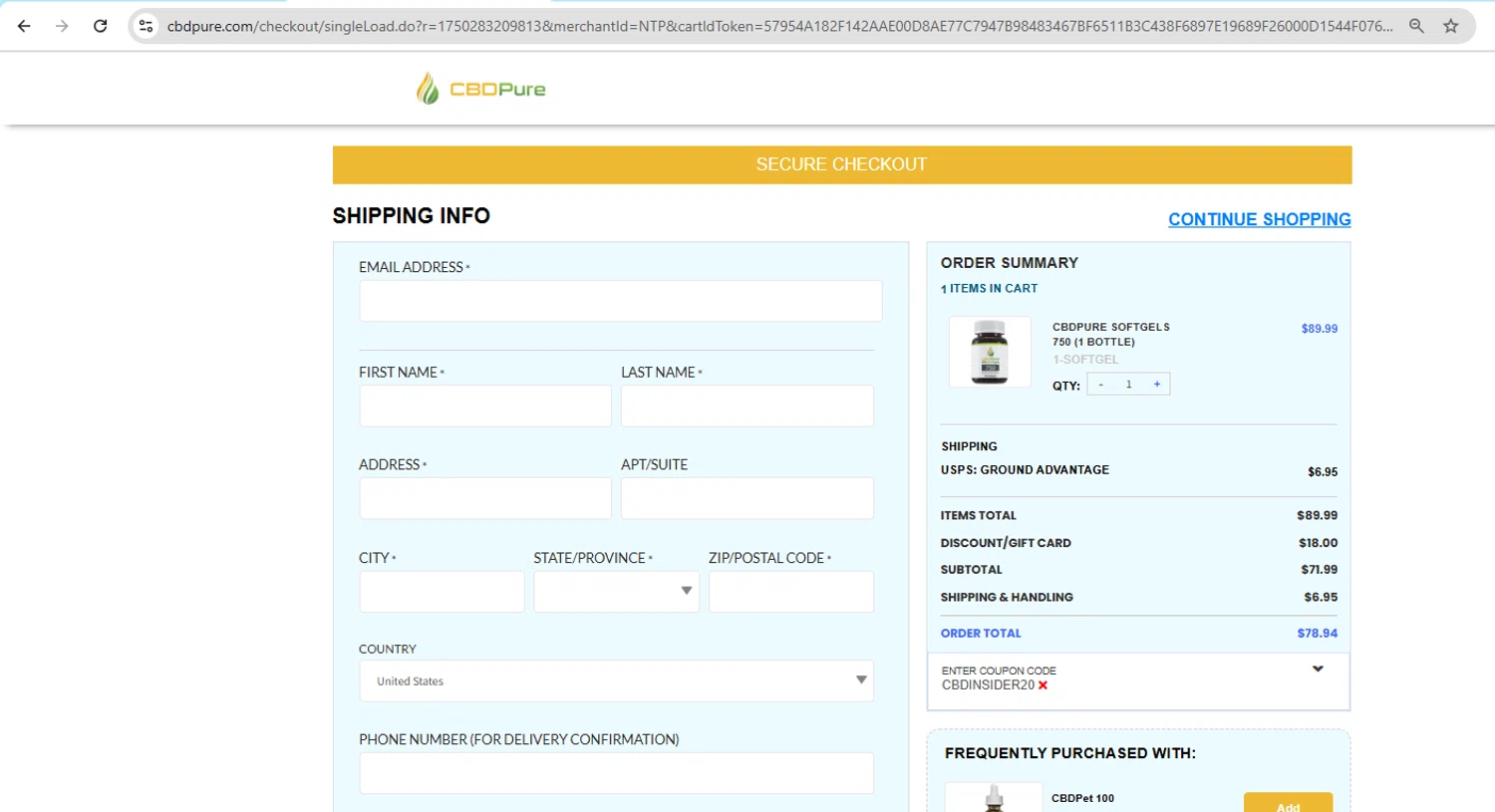Reload the checkout page

coord(100,26)
